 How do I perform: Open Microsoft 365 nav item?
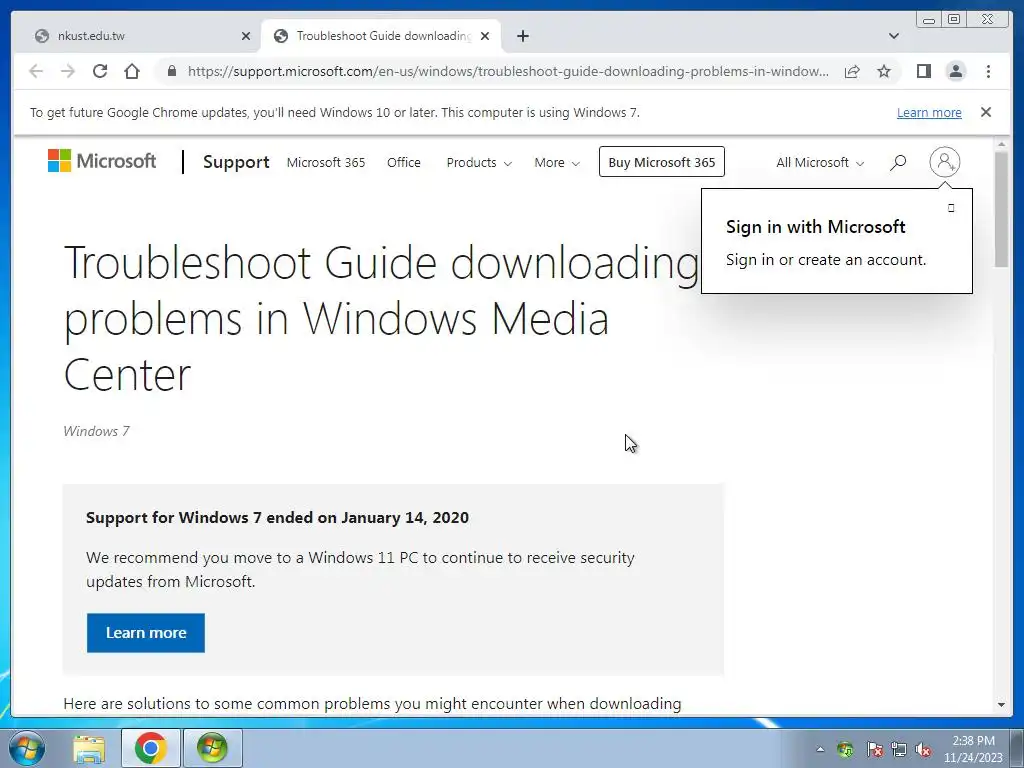point(326,163)
